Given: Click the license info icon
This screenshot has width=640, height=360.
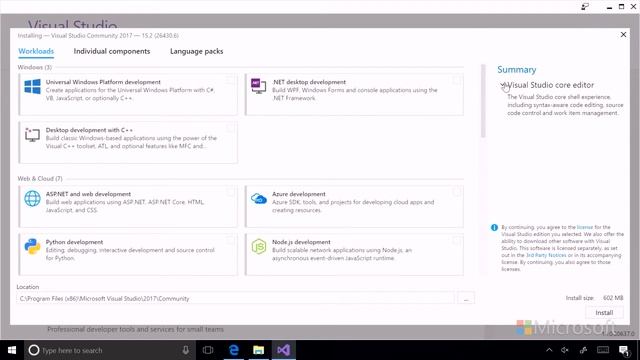Looking at the screenshot, I should tap(494, 227).
